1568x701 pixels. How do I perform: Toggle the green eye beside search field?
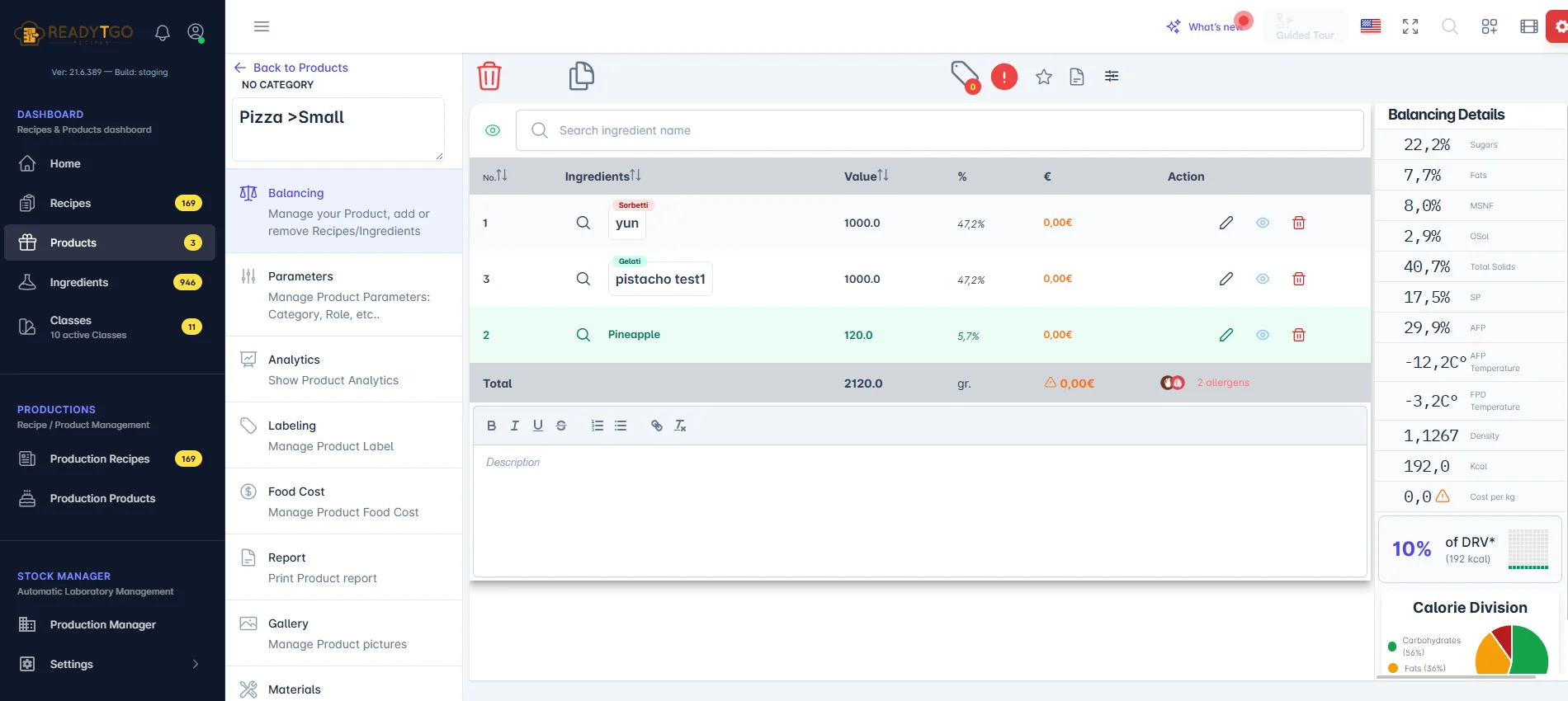coord(493,130)
